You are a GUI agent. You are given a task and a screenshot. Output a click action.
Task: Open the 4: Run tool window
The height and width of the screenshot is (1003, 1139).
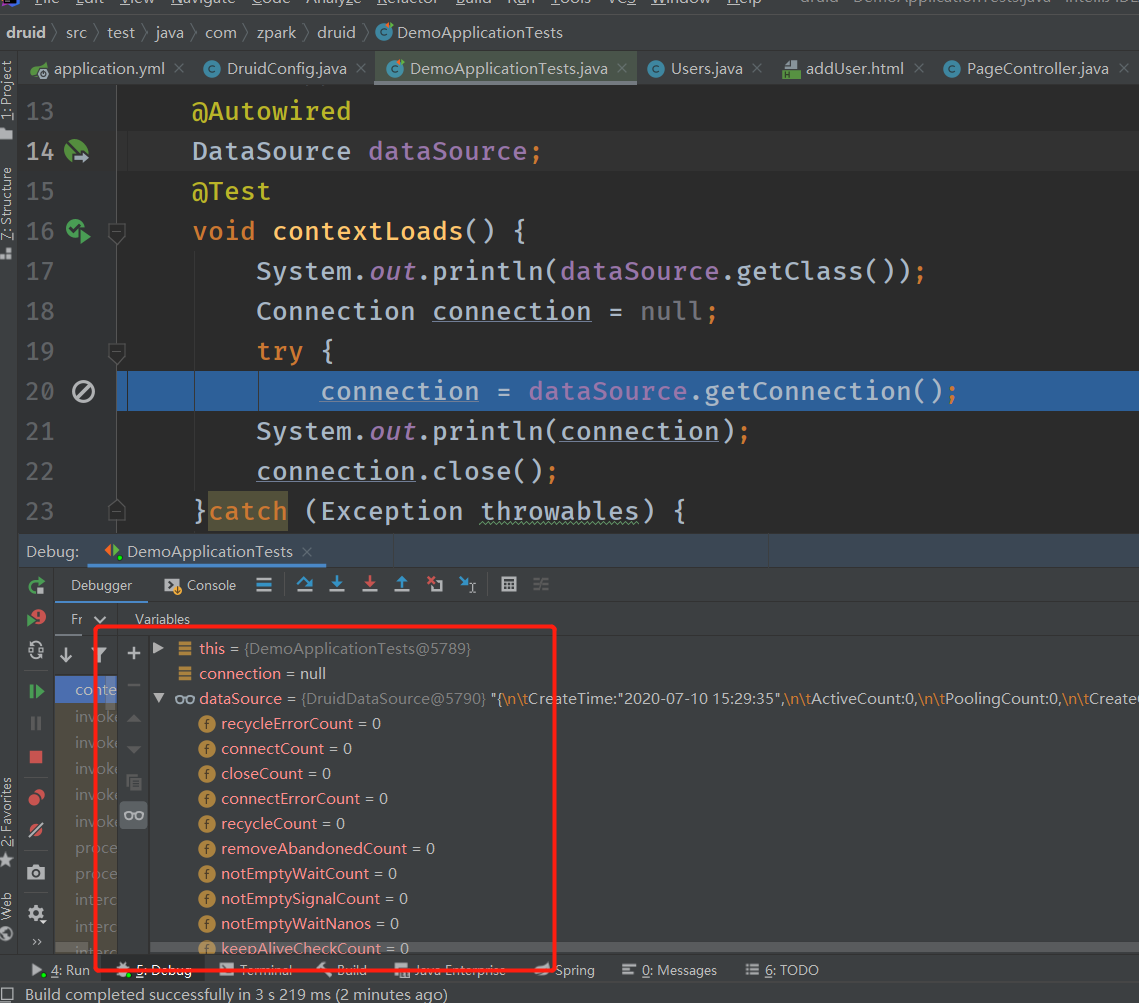click(60, 970)
